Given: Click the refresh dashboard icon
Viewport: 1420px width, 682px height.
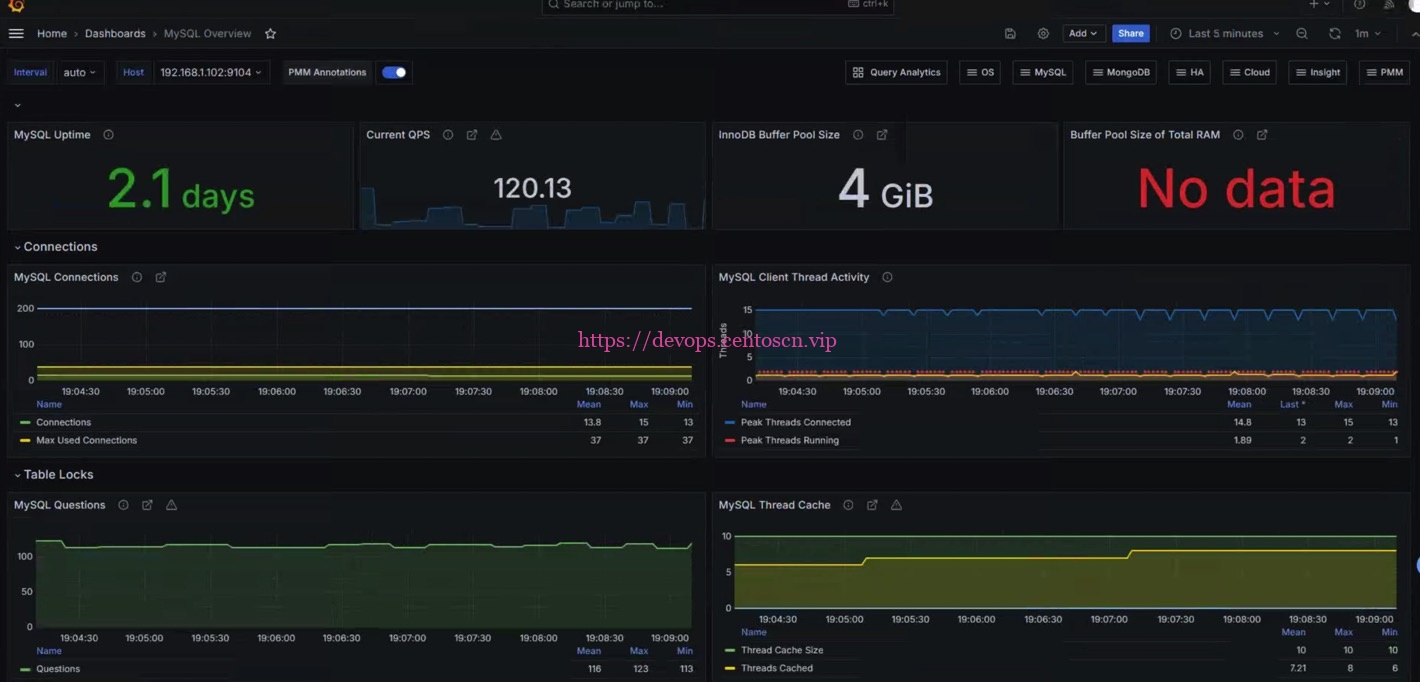Looking at the screenshot, I should (1335, 33).
